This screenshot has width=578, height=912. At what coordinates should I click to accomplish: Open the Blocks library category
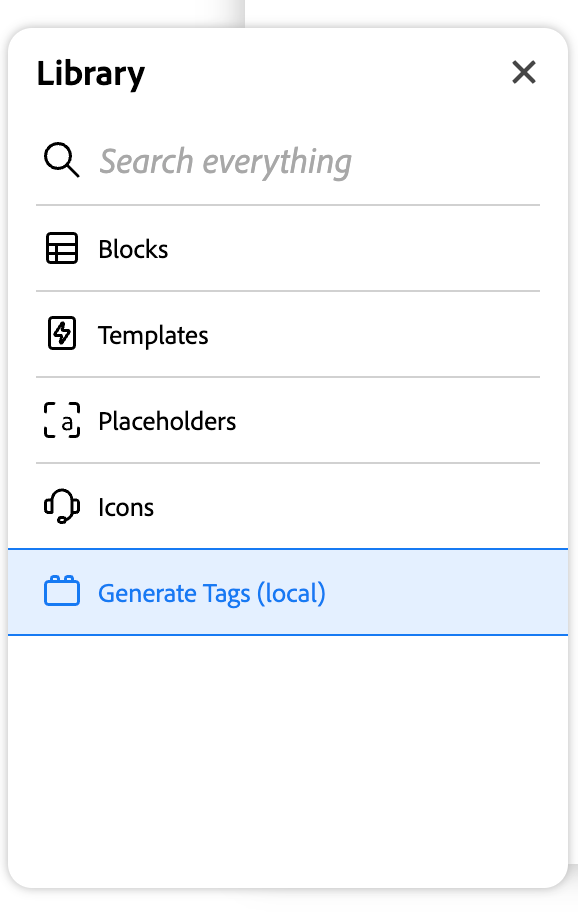[x=288, y=248]
